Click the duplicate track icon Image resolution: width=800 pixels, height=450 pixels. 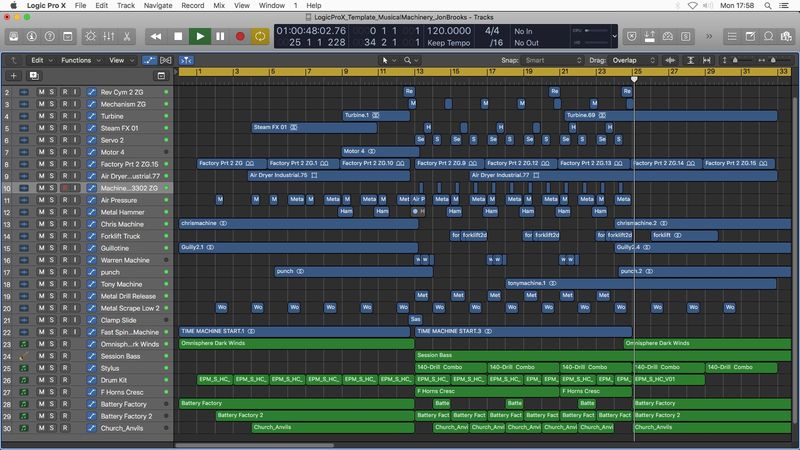pyautogui.click(x=34, y=76)
